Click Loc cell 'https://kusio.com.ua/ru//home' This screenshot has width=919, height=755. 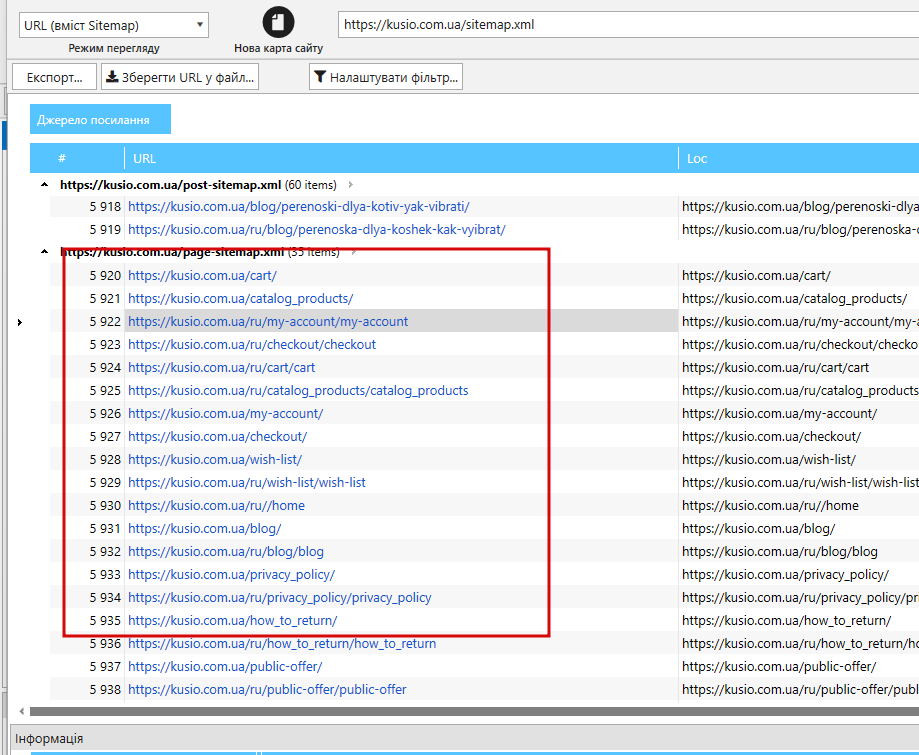[x=770, y=505]
